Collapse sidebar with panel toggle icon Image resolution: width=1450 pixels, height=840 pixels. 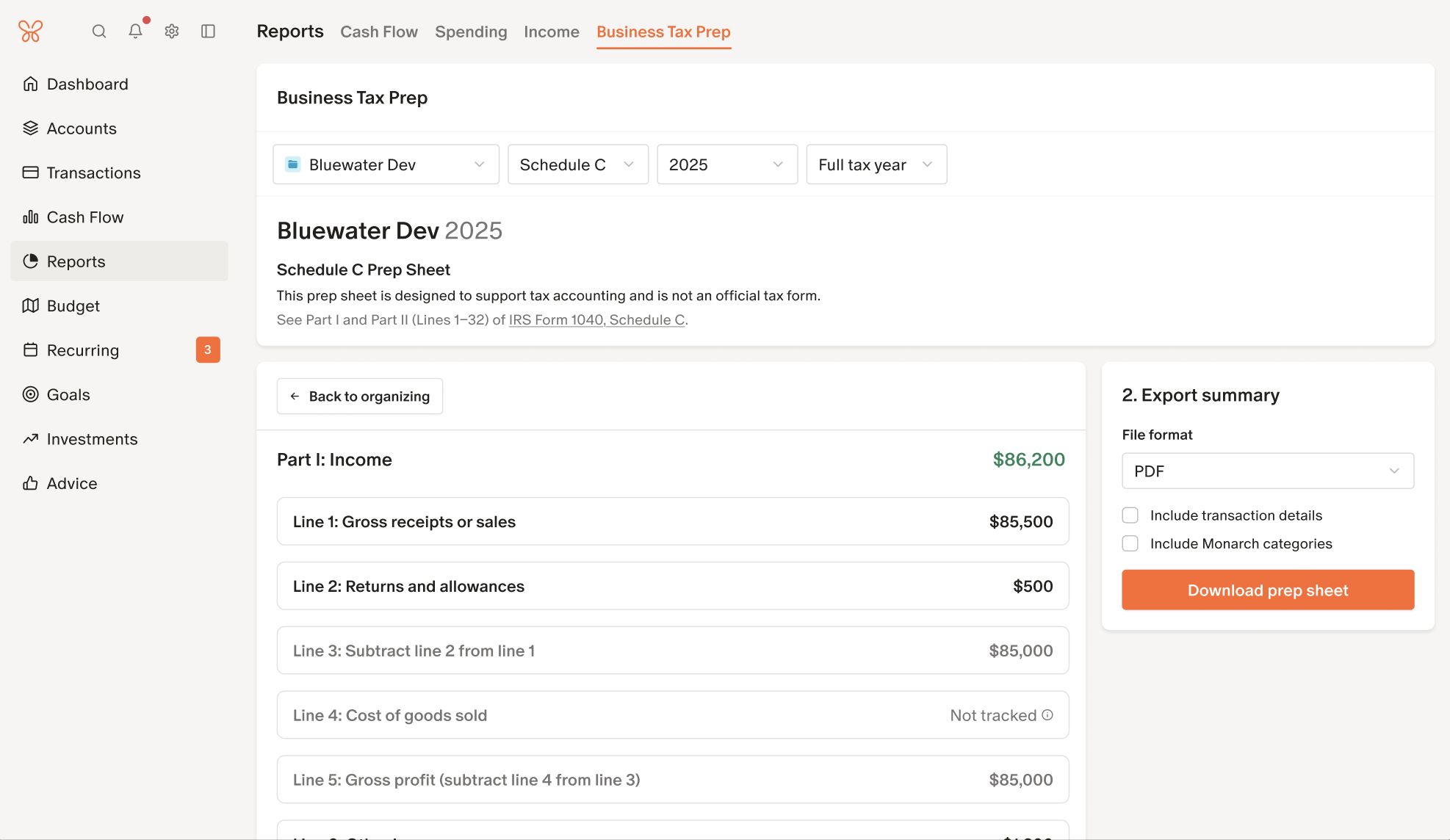tap(208, 31)
